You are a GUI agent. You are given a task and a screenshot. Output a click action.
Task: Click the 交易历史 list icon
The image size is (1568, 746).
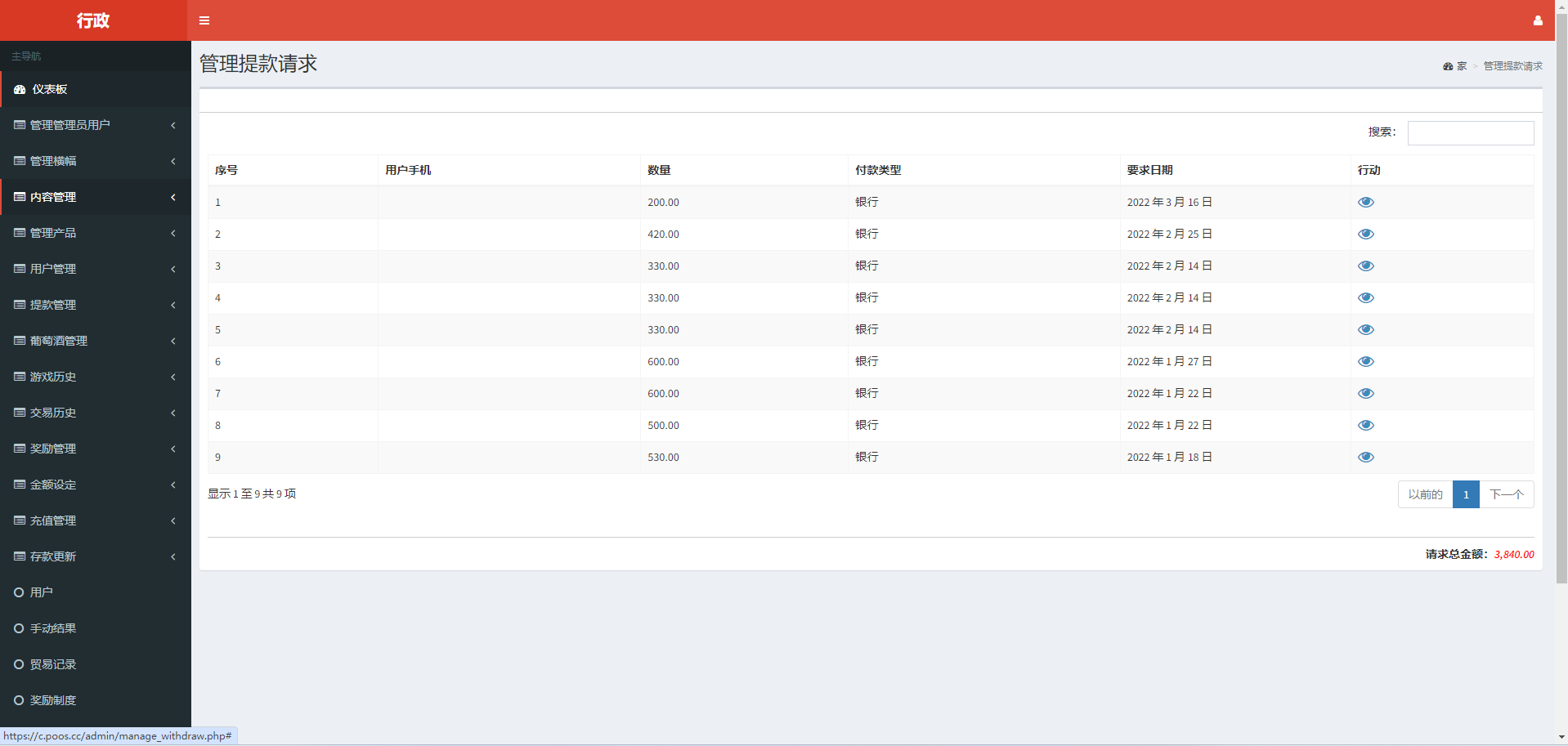(20, 413)
